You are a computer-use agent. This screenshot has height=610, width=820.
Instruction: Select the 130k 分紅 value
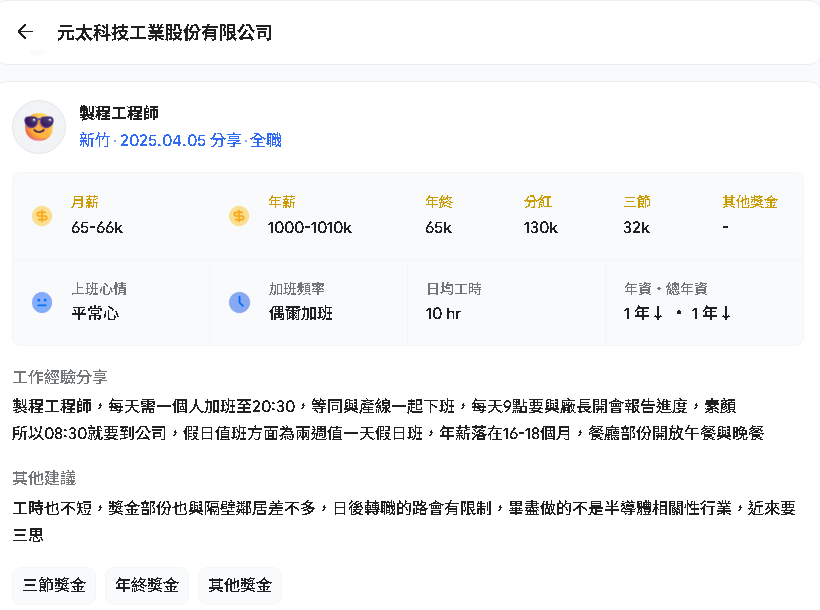pyautogui.click(x=541, y=228)
